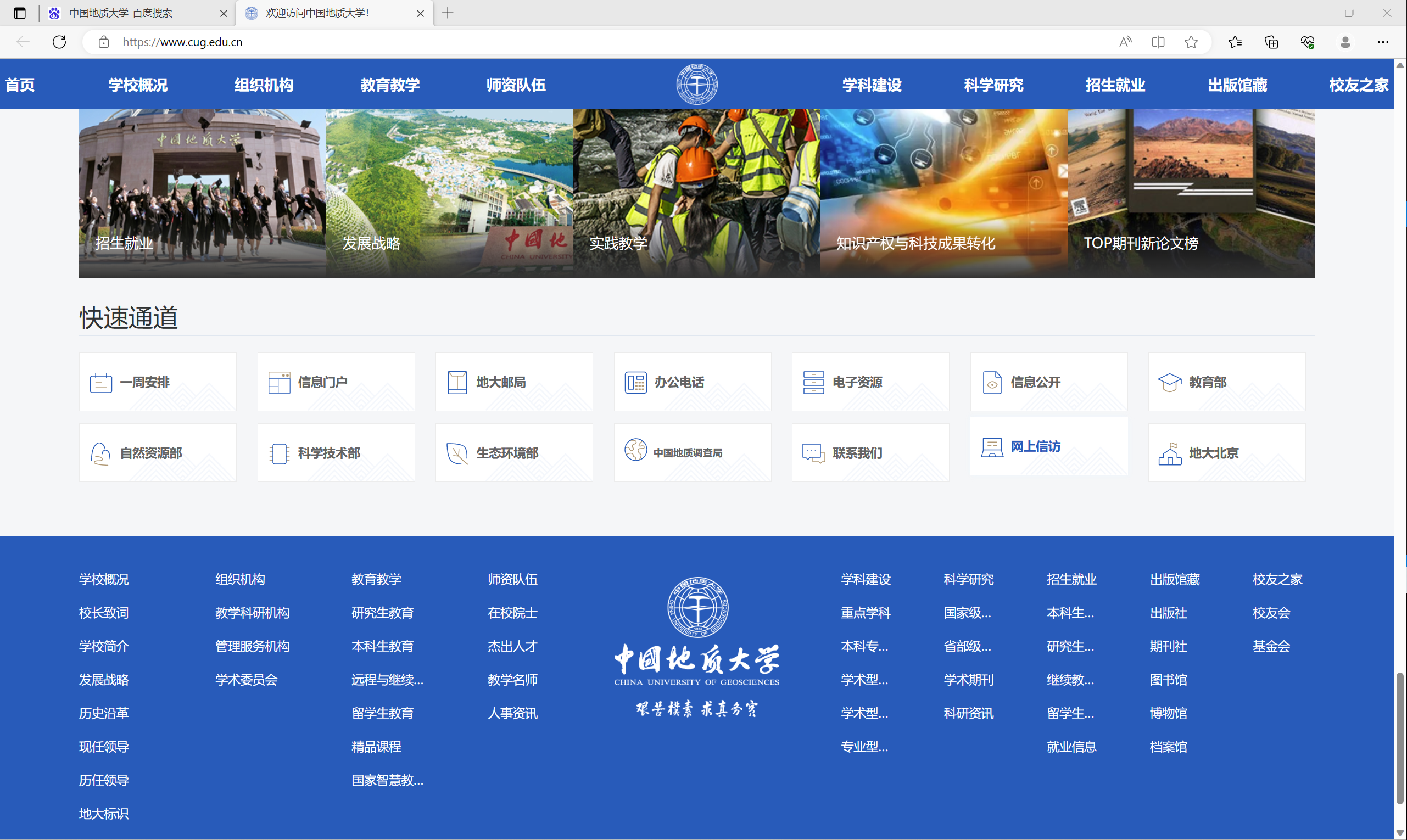Open footer link 国家智慧教...

(388, 781)
